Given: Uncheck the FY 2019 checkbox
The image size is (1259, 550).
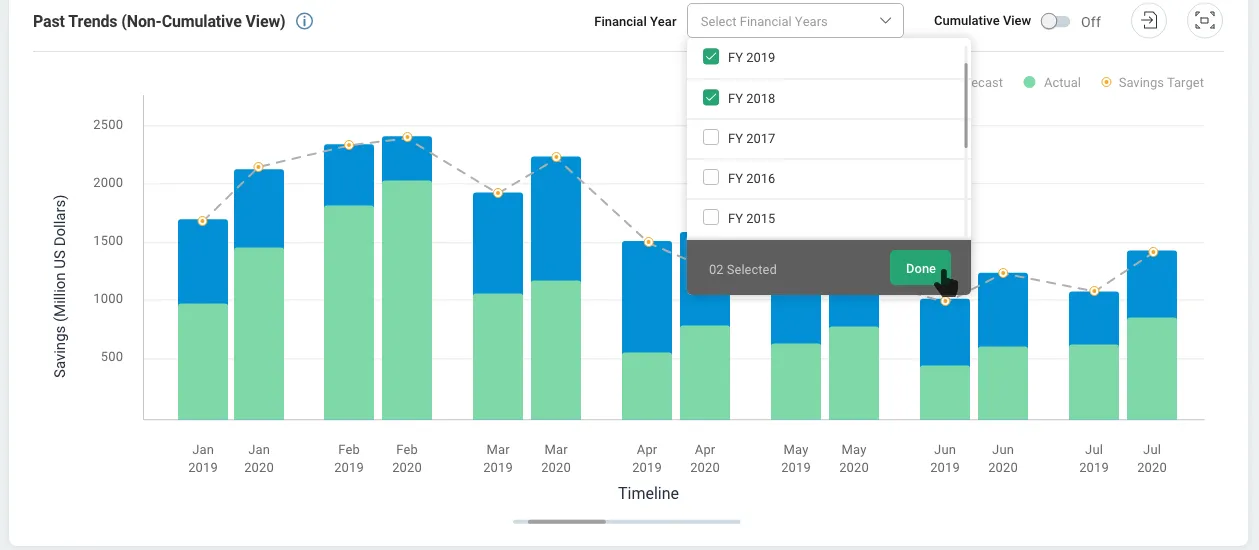Looking at the screenshot, I should click(711, 57).
